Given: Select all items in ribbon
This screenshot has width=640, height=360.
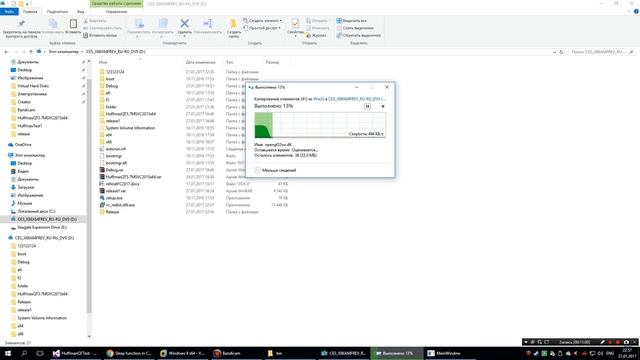Looking at the screenshot, I should [x=351, y=20].
